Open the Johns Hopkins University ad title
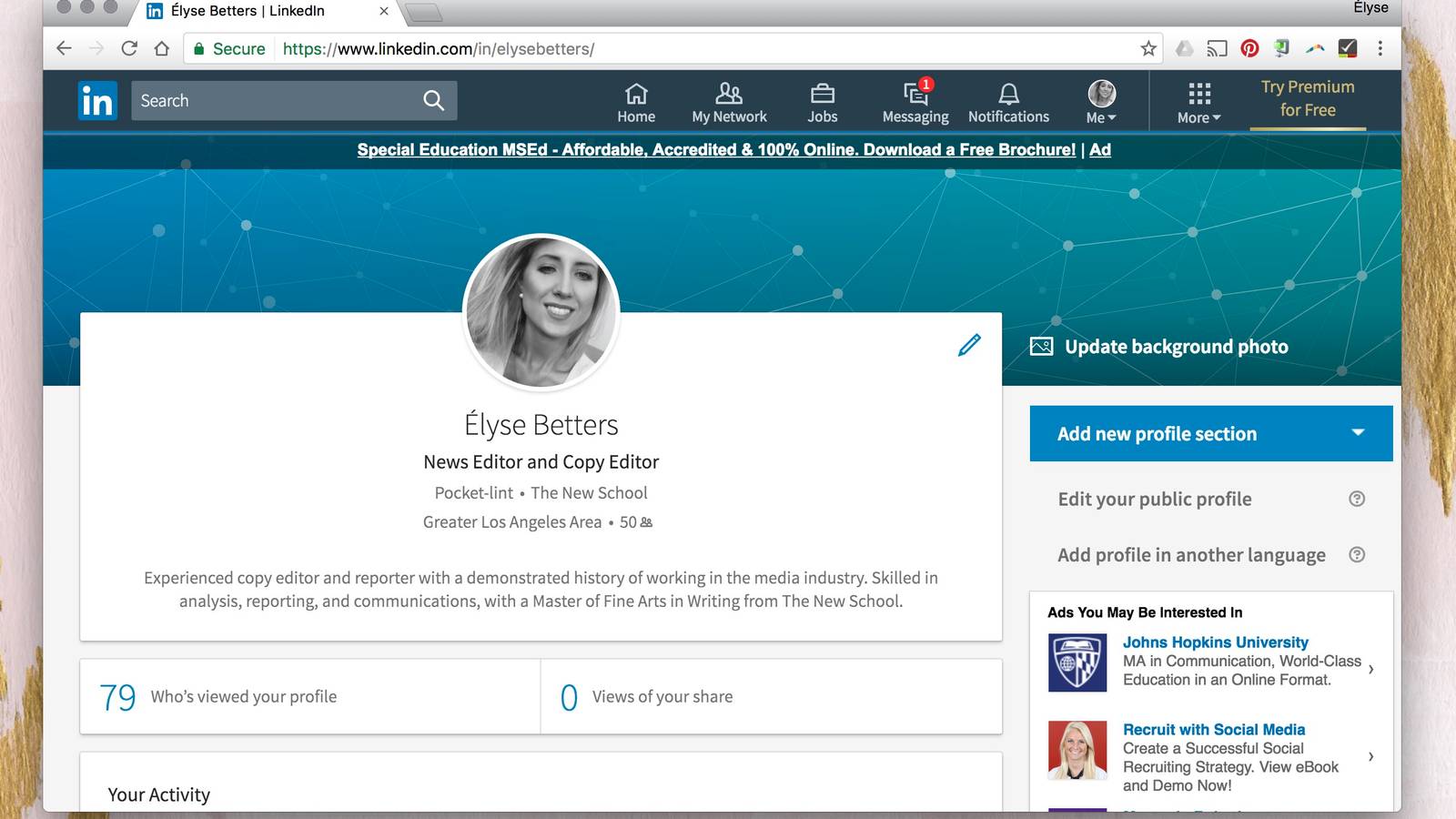 tap(1215, 642)
